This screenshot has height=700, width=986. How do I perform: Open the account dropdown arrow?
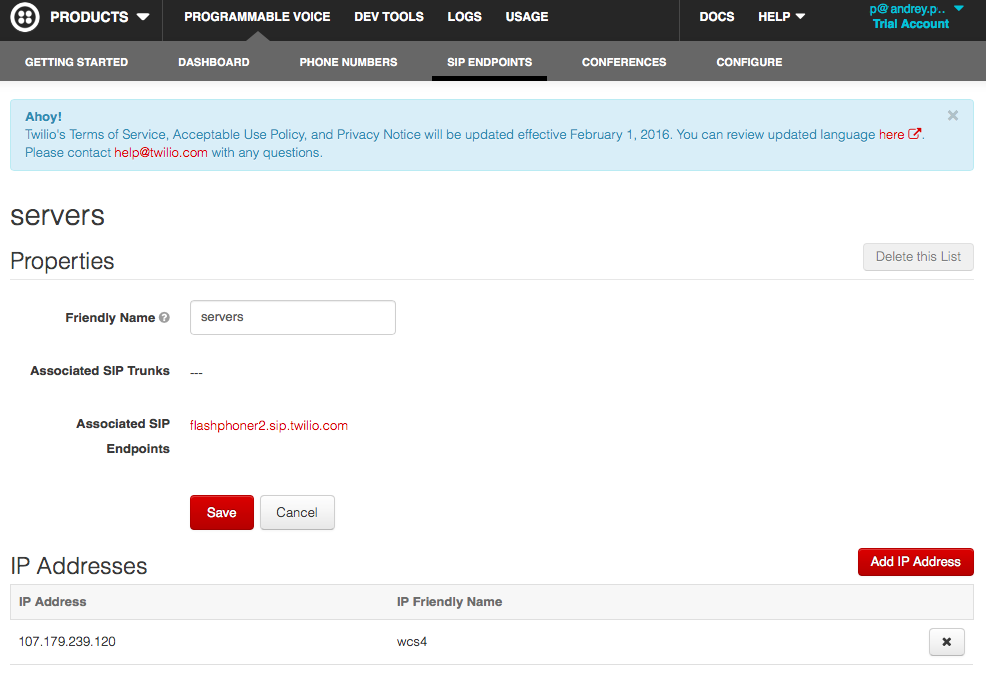coord(959,9)
